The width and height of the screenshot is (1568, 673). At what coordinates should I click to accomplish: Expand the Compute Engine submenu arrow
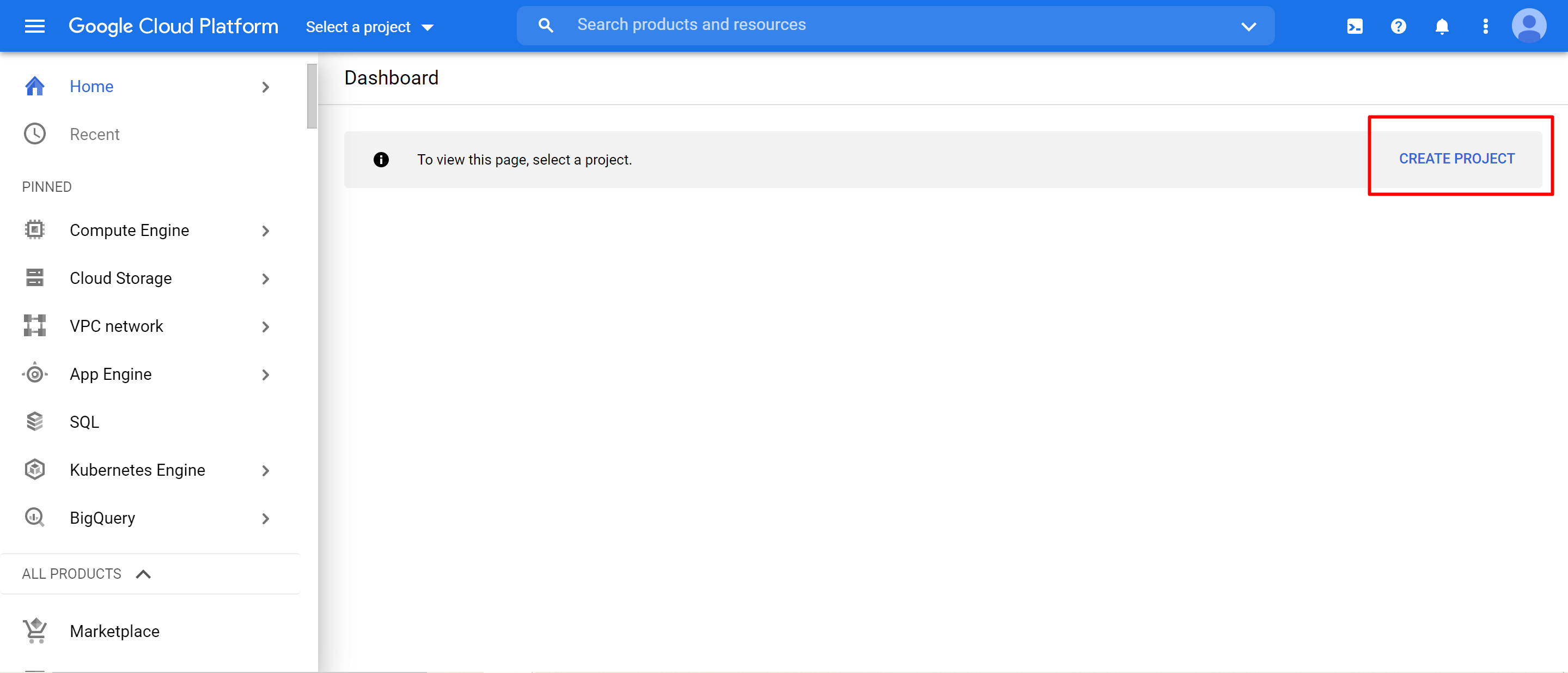tap(265, 231)
